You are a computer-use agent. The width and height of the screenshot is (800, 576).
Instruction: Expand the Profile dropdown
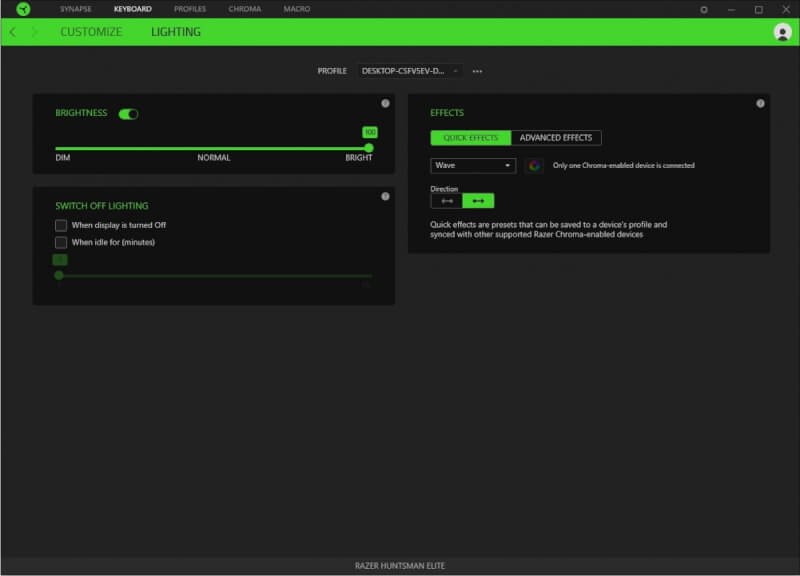click(x=410, y=71)
